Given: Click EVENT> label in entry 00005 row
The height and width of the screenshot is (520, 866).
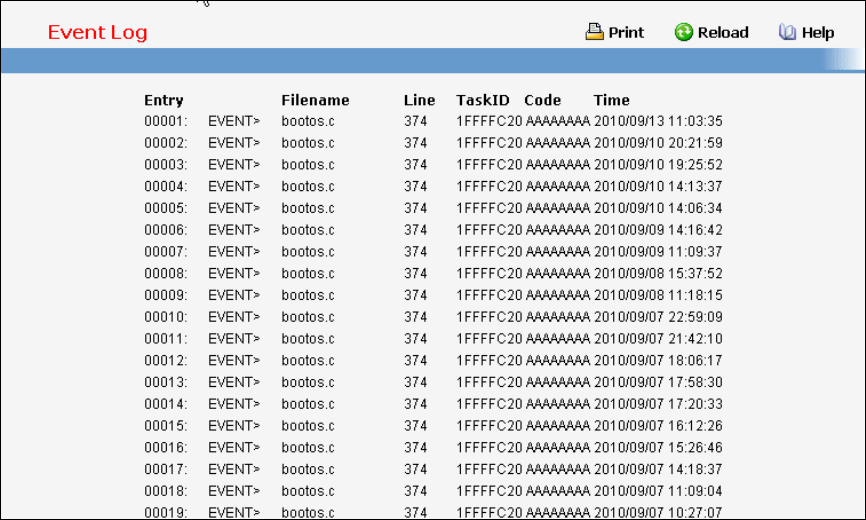Looking at the screenshot, I should (x=234, y=208).
